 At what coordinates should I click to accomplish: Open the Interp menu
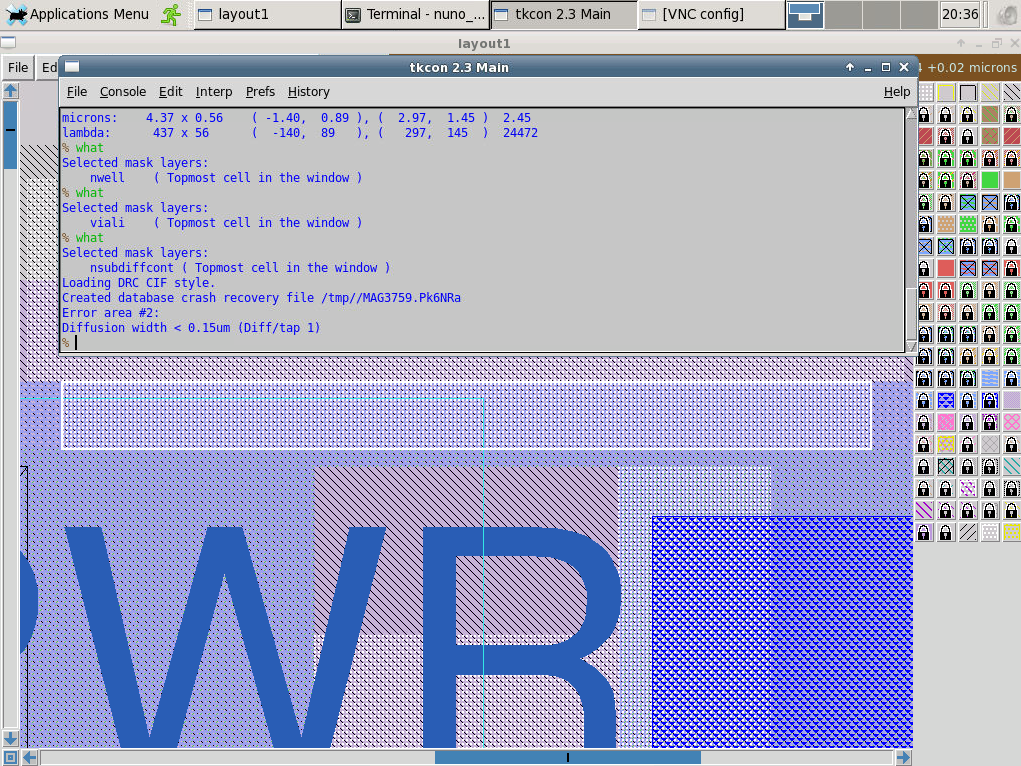tap(214, 92)
